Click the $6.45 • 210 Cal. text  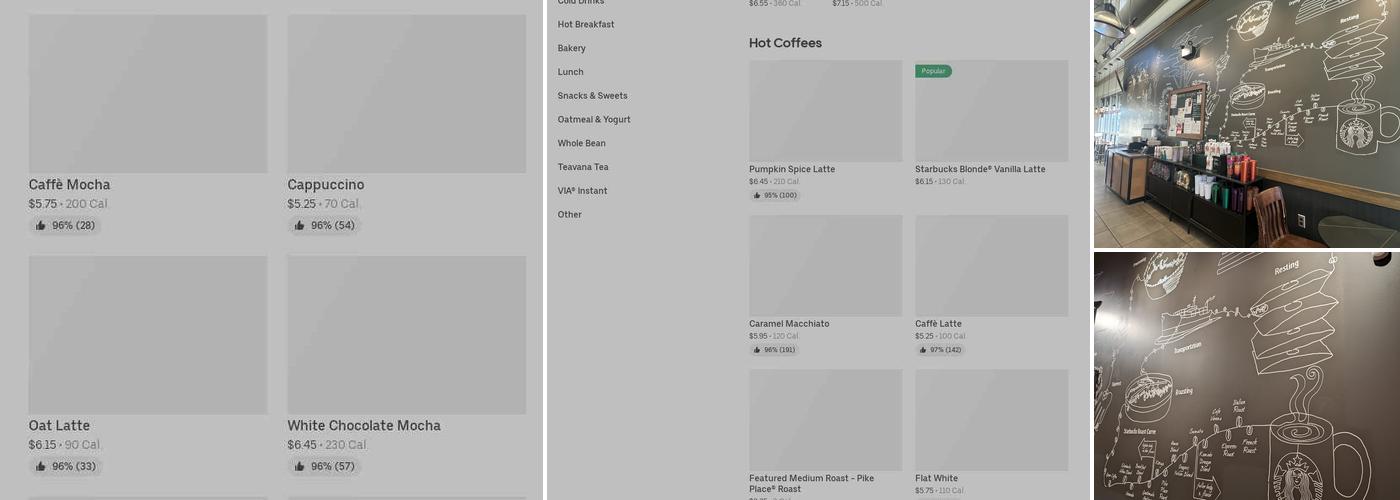pyautogui.click(x=775, y=182)
